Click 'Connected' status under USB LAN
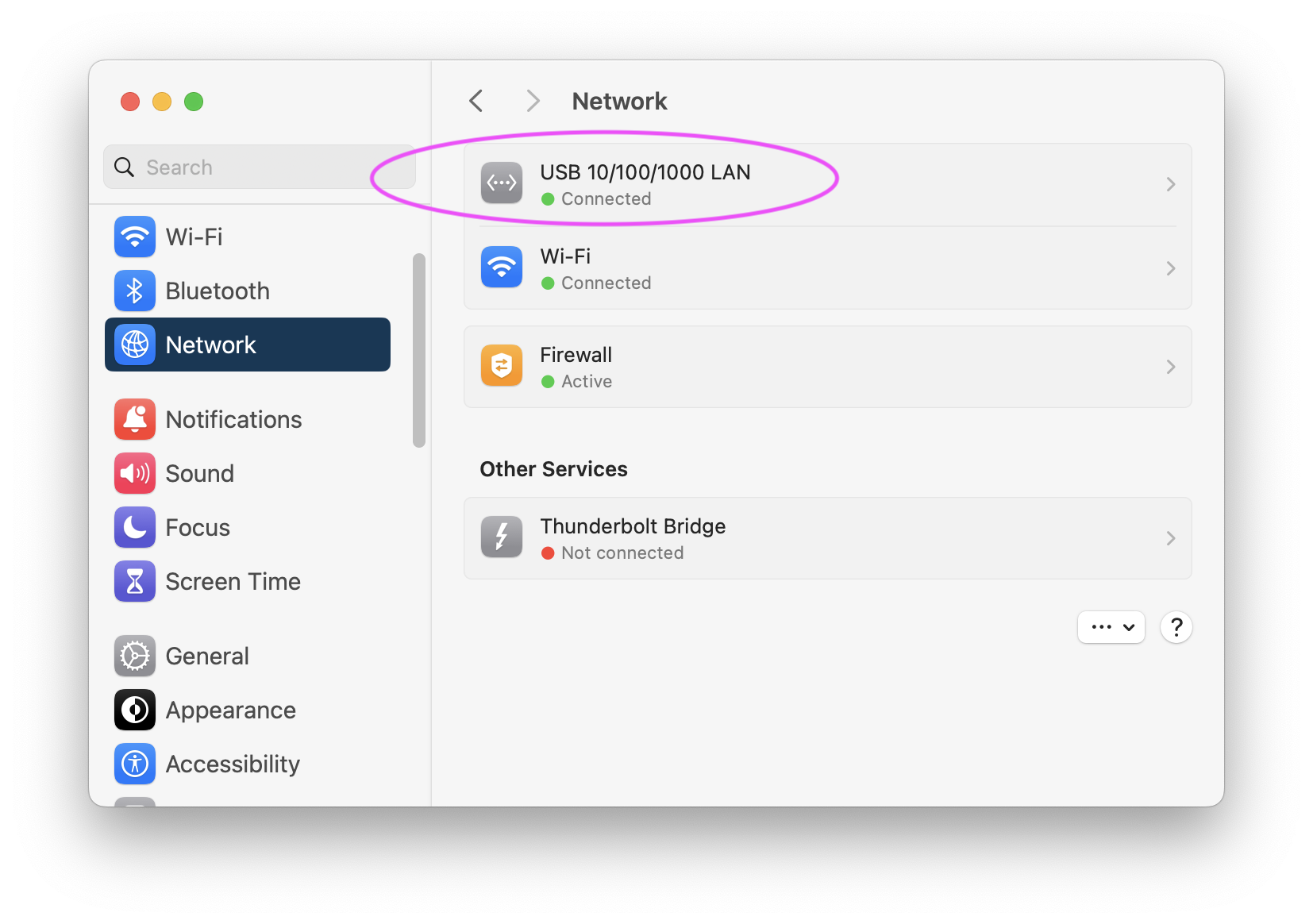The height and width of the screenshot is (924, 1313). tap(606, 198)
